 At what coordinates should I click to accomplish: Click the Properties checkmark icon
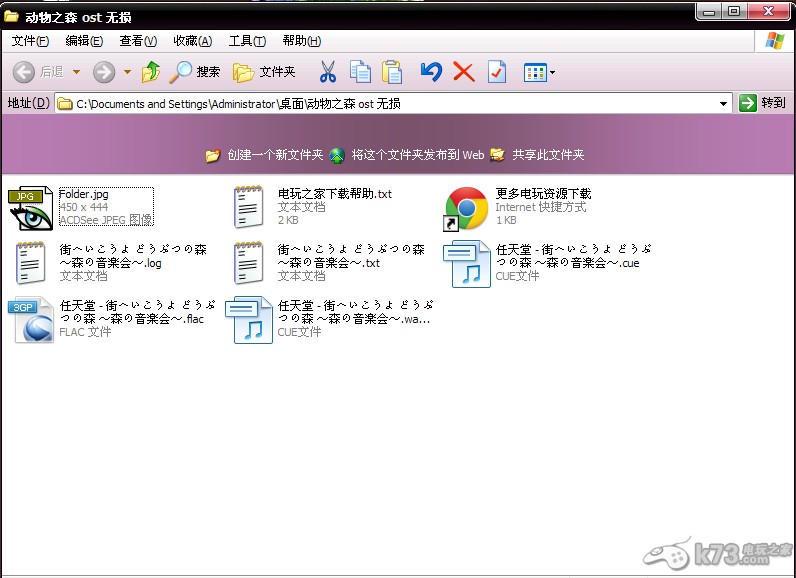point(497,72)
